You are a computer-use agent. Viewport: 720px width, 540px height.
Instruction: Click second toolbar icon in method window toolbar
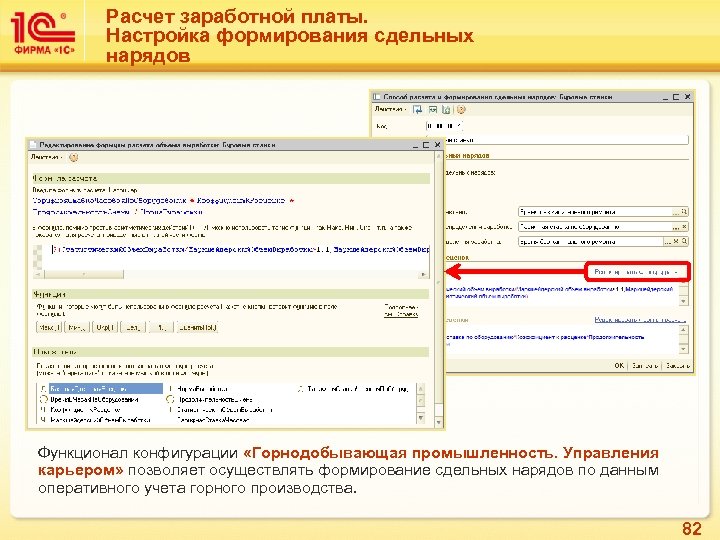click(433, 109)
